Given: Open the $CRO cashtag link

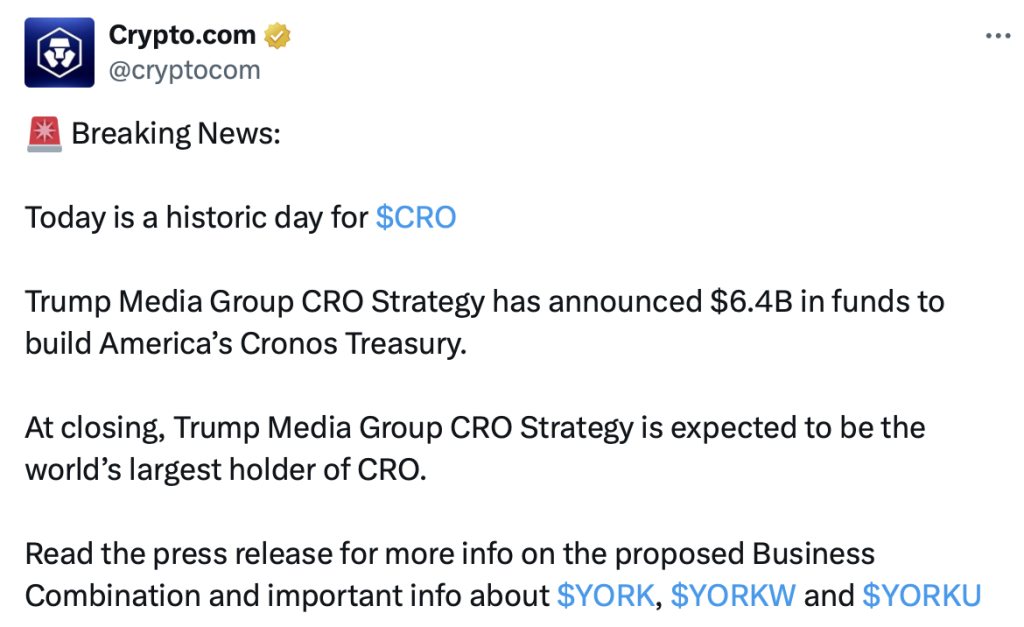Looking at the screenshot, I should pos(416,217).
